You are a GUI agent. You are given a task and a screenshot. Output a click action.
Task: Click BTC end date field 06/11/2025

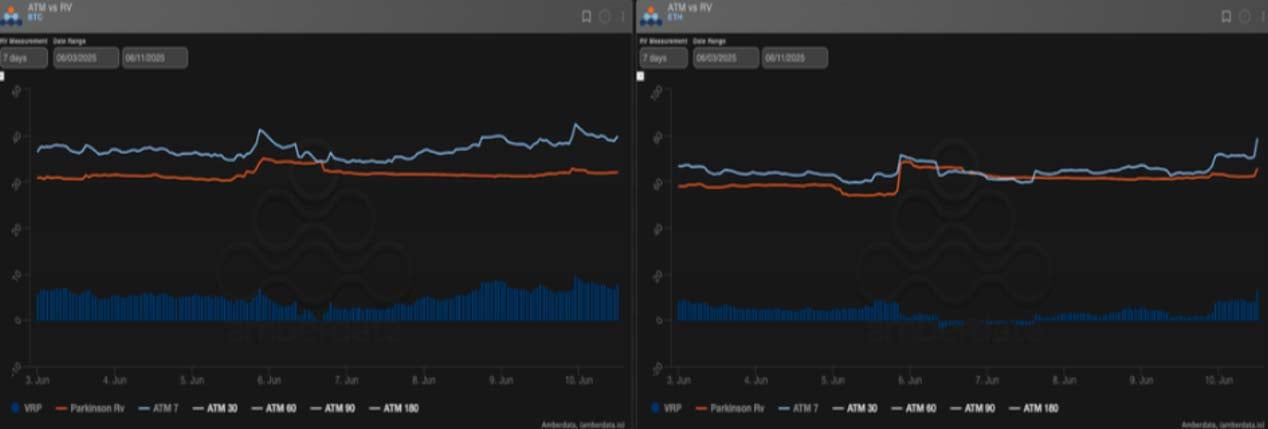(155, 57)
